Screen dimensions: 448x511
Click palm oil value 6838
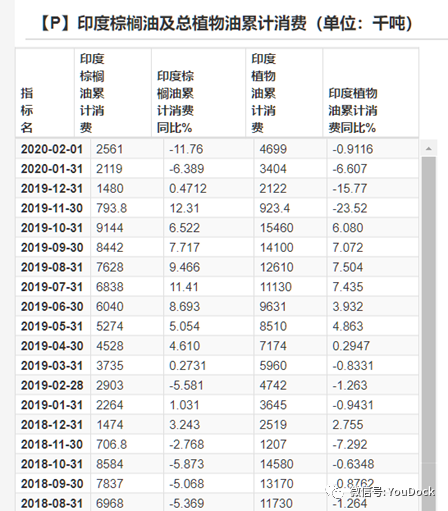pos(127,287)
